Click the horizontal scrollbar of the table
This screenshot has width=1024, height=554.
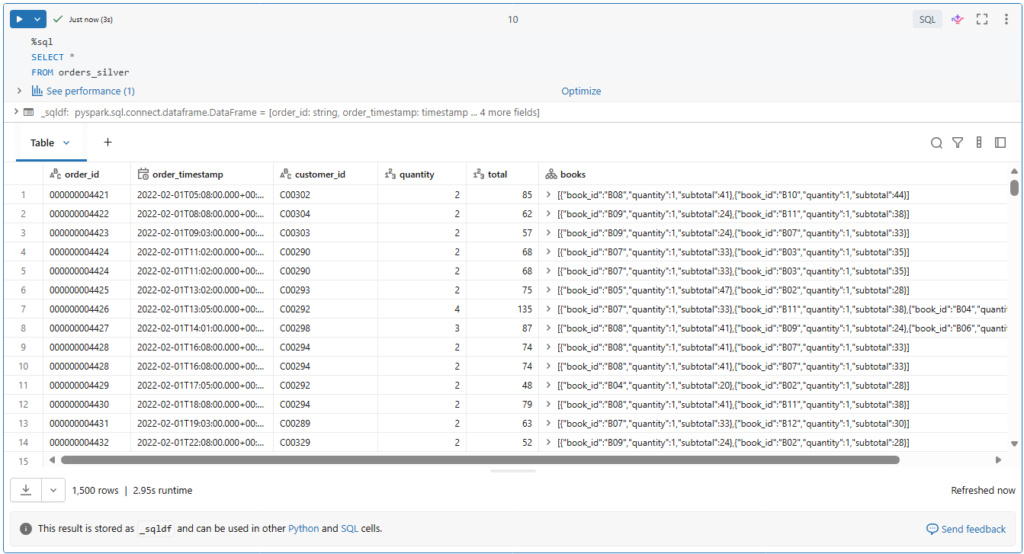click(480, 460)
